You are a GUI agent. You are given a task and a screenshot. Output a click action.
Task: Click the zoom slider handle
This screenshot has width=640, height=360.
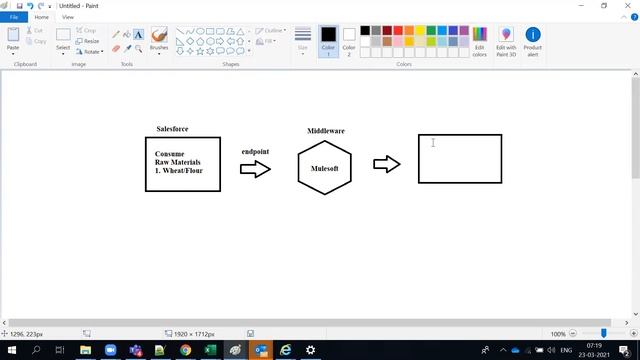pos(603,333)
